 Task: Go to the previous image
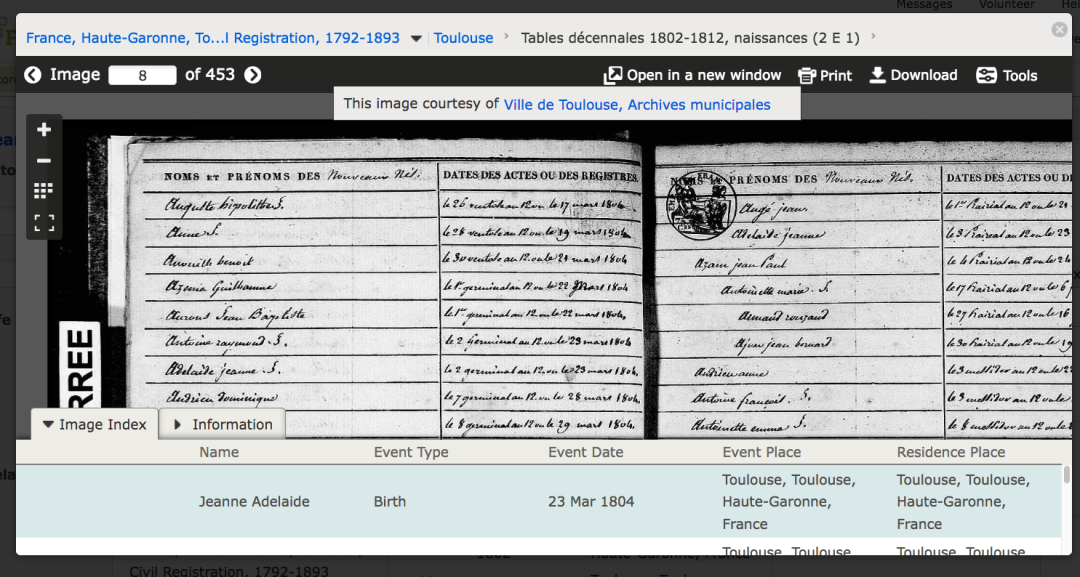pos(33,74)
